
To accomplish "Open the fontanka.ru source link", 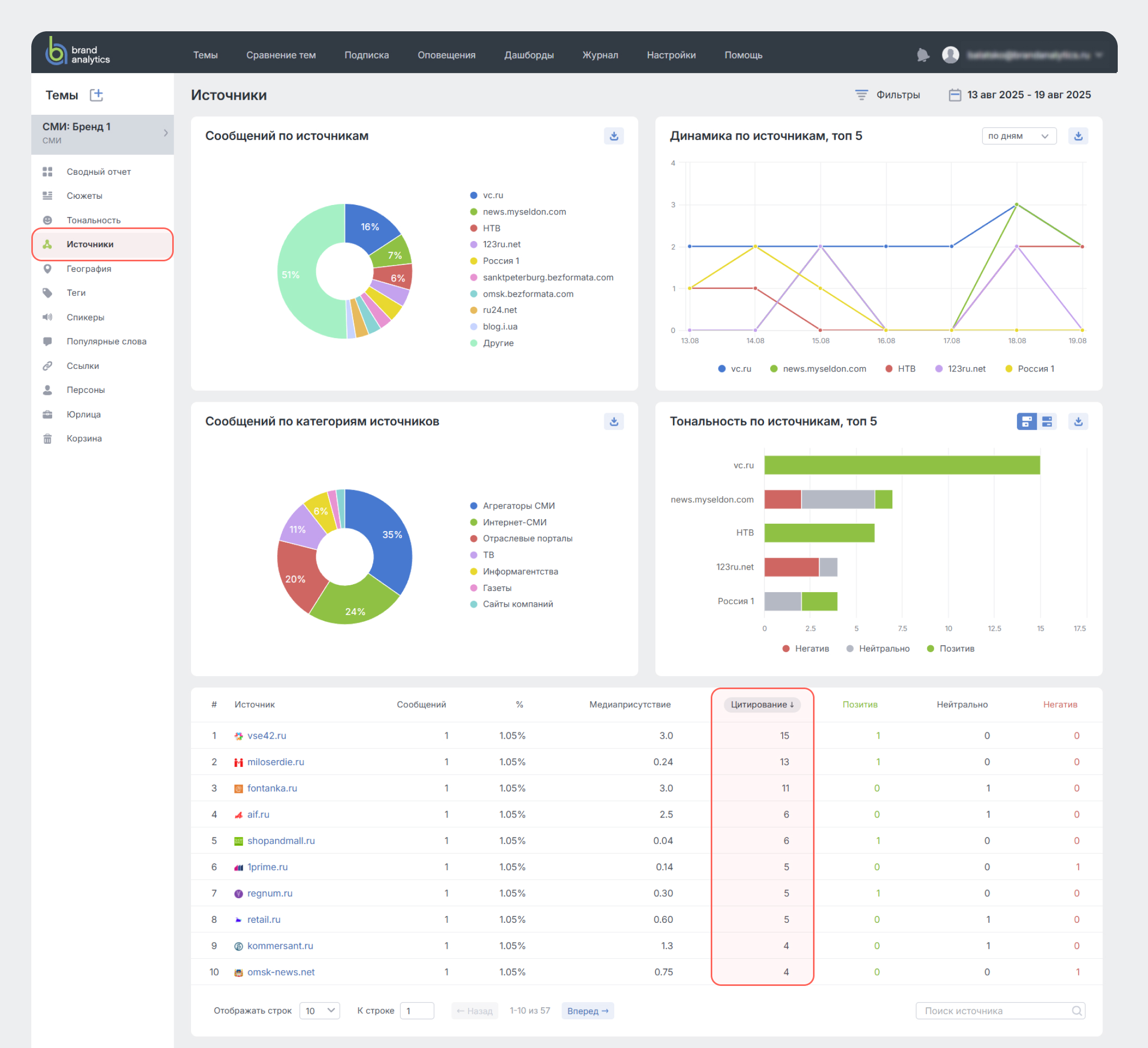I will coord(272,788).
